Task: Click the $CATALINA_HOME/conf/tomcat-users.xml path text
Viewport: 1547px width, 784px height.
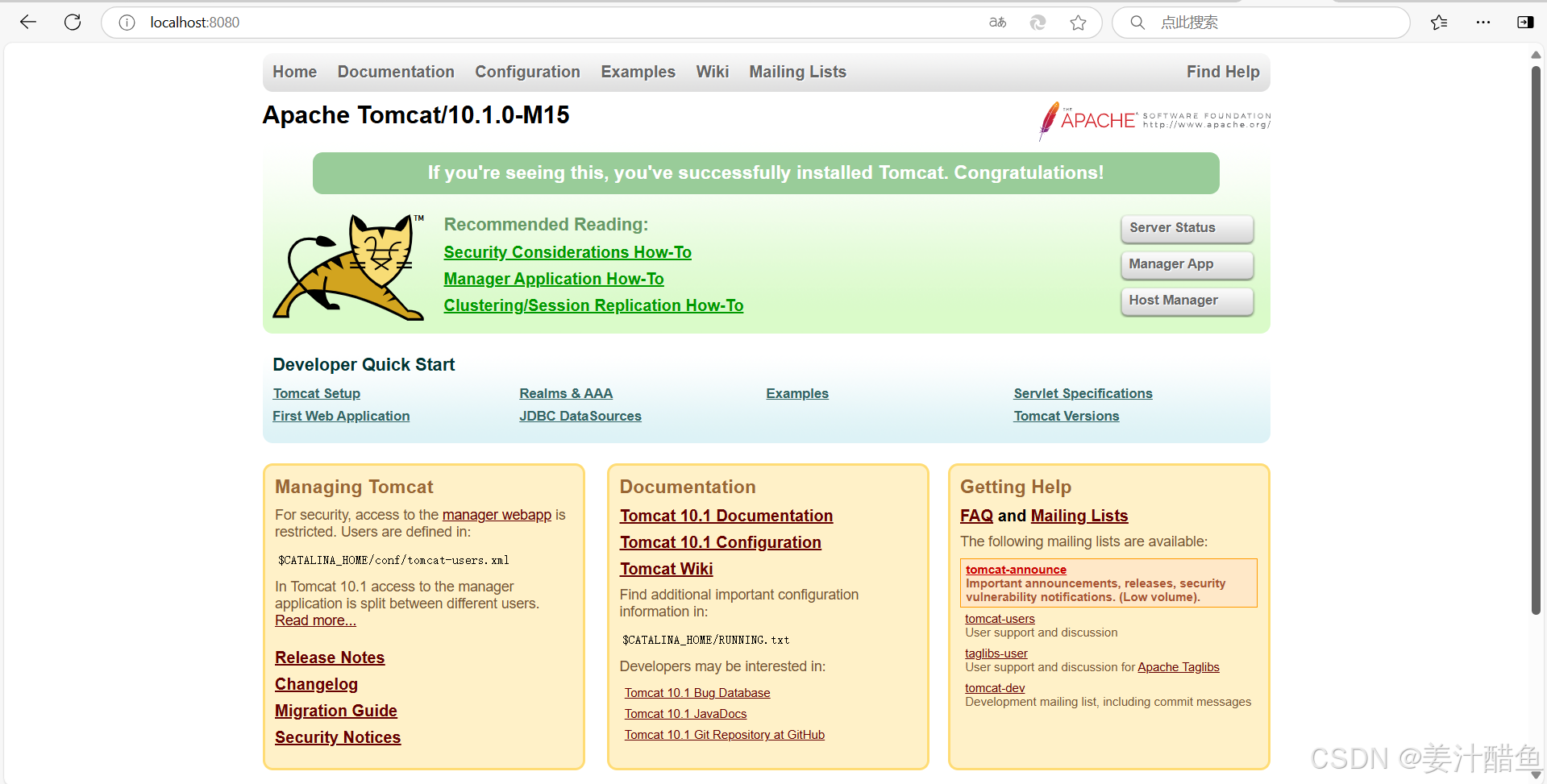Action: point(393,560)
